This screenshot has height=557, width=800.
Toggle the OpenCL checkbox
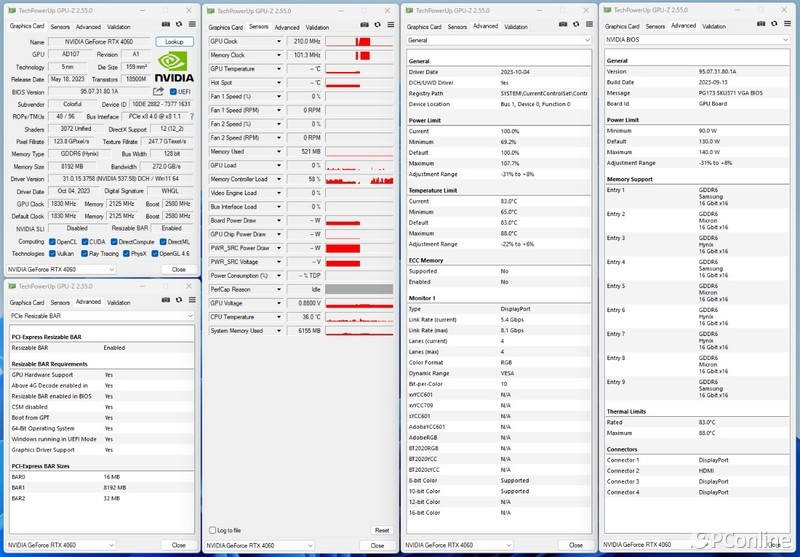click(52, 242)
